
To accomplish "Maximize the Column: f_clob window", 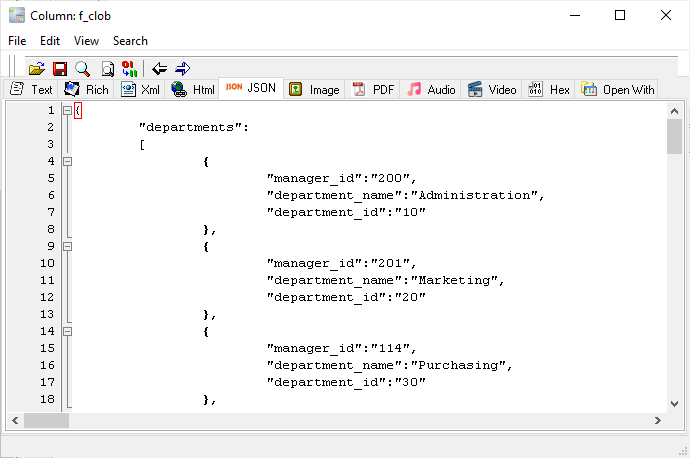I will [620, 15].
